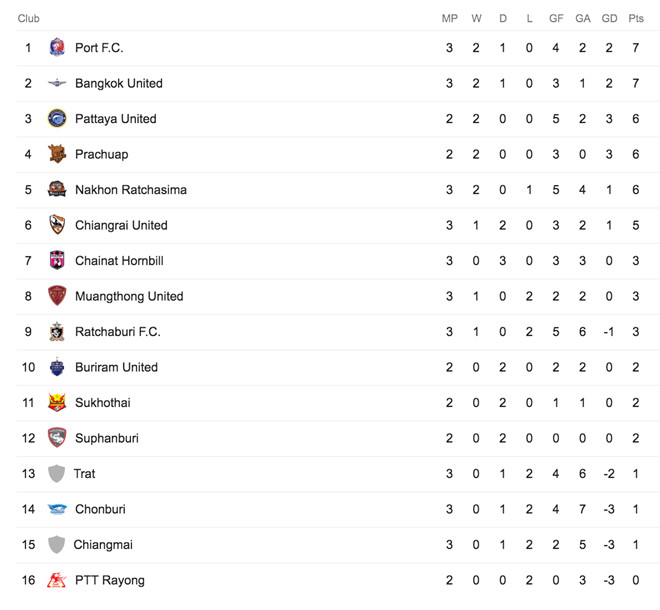660x610 pixels.
Task: Click the Pattaya United round crest
Action: pyautogui.click(x=57, y=118)
